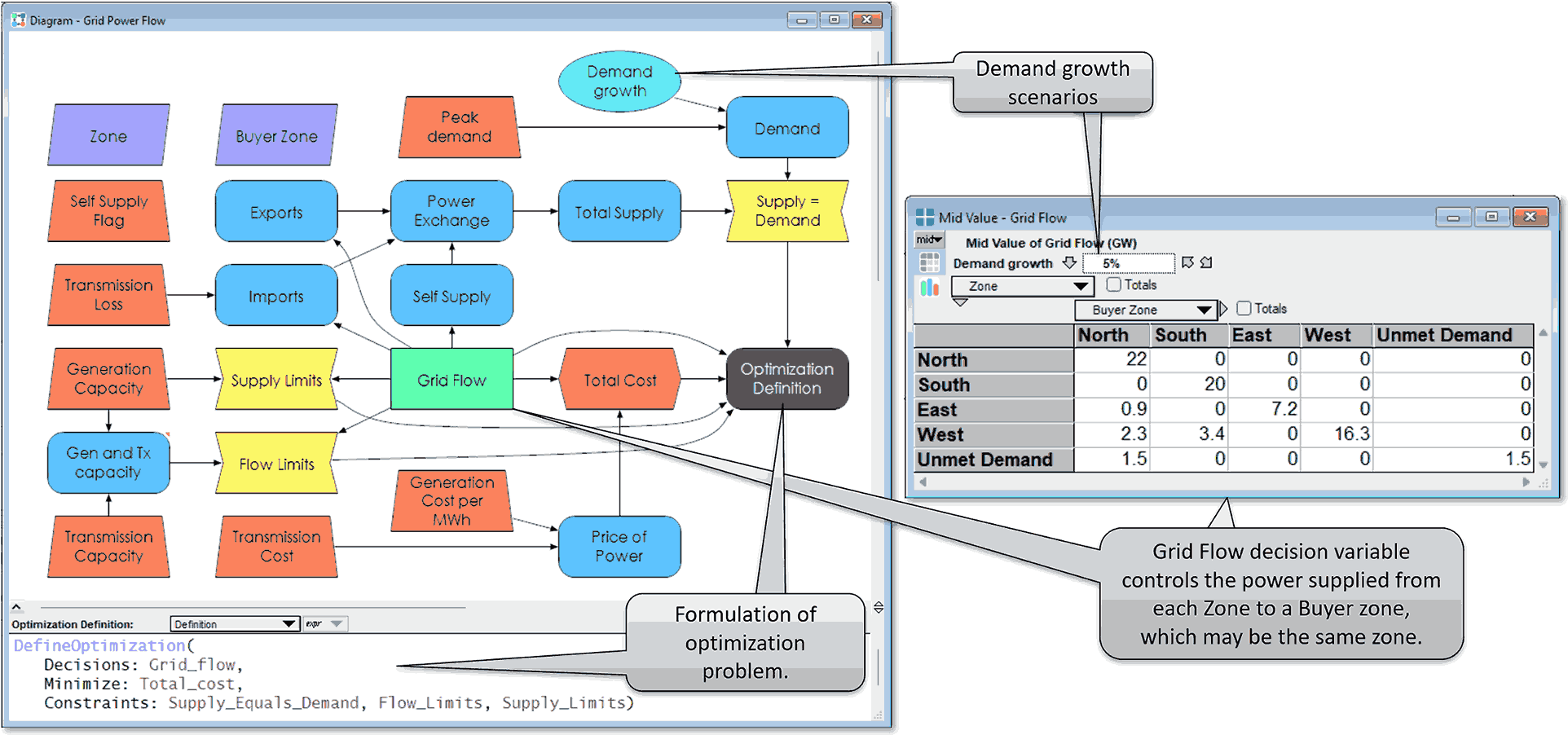
Task: Click column pivot triangle after Buyer Zone
Action: coord(1223,309)
